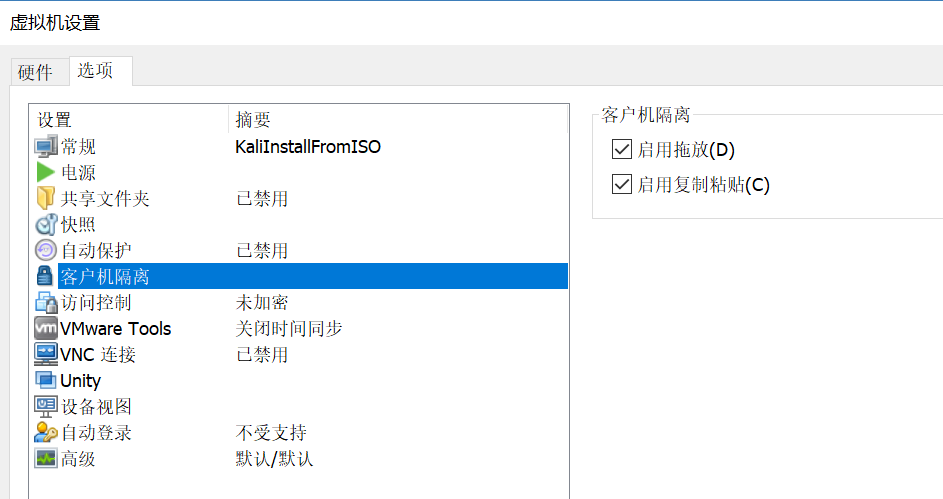Click the 高级 chart icon

click(46, 459)
